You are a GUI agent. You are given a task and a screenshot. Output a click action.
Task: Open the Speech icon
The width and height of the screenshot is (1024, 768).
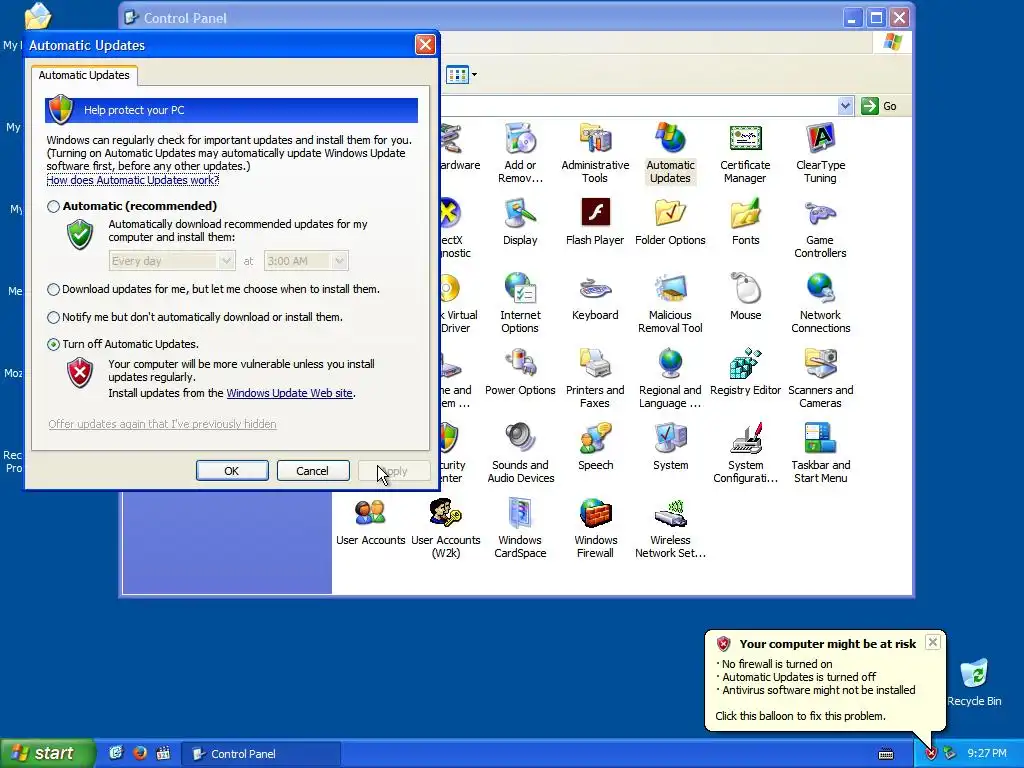595,447
